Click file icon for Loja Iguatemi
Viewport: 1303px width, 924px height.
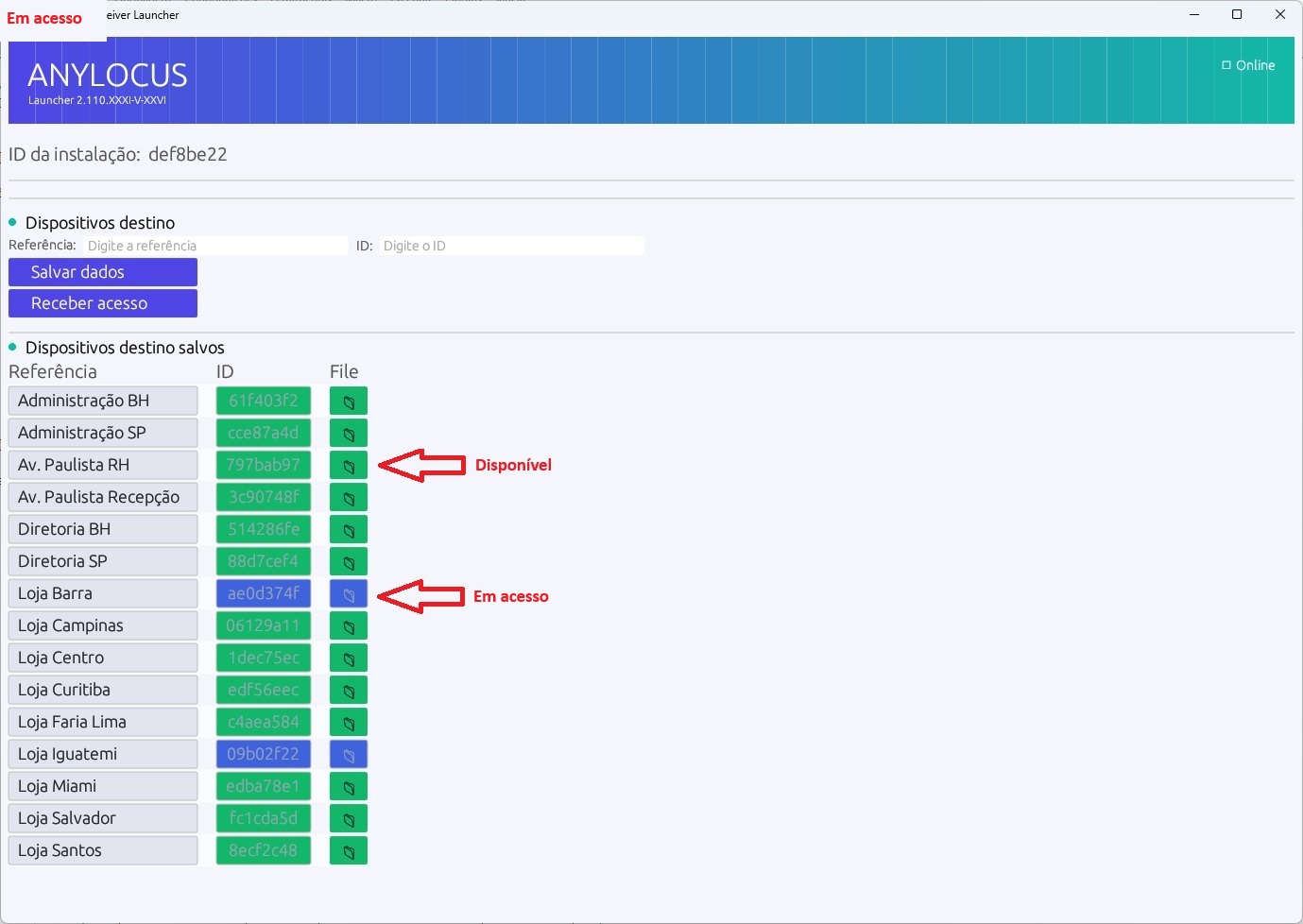click(349, 755)
